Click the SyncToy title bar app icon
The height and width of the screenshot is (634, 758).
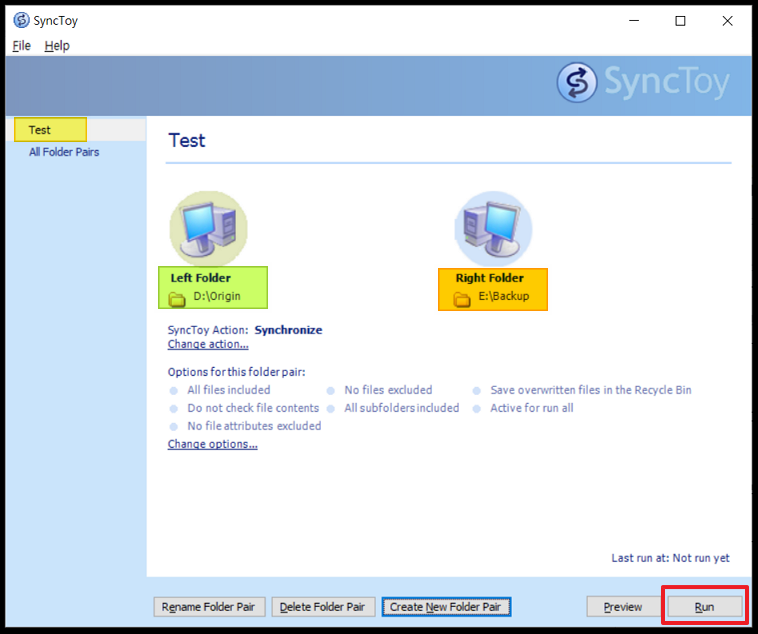click(x=21, y=20)
